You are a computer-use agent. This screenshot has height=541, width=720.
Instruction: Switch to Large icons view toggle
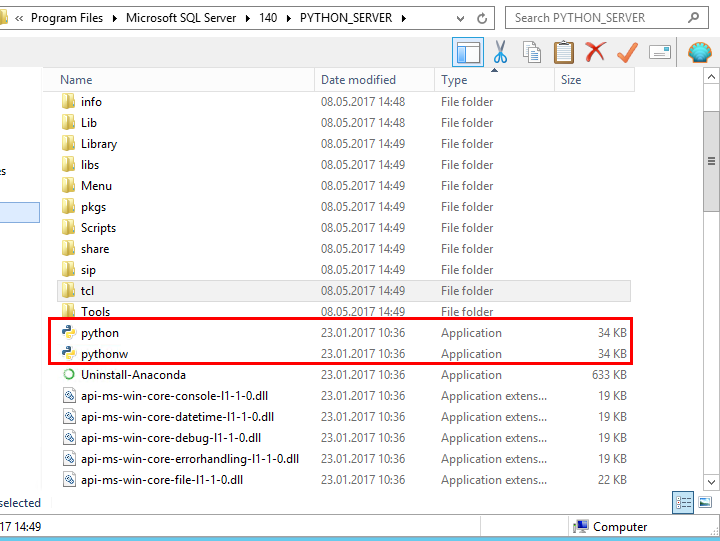[705, 502]
